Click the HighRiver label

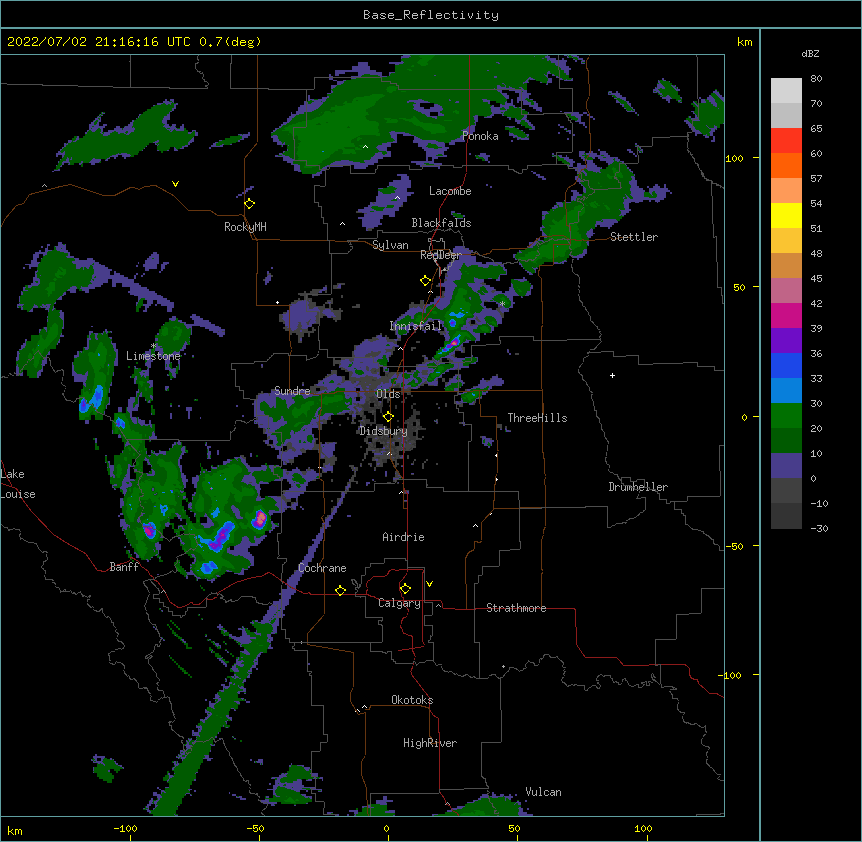pyautogui.click(x=430, y=743)
